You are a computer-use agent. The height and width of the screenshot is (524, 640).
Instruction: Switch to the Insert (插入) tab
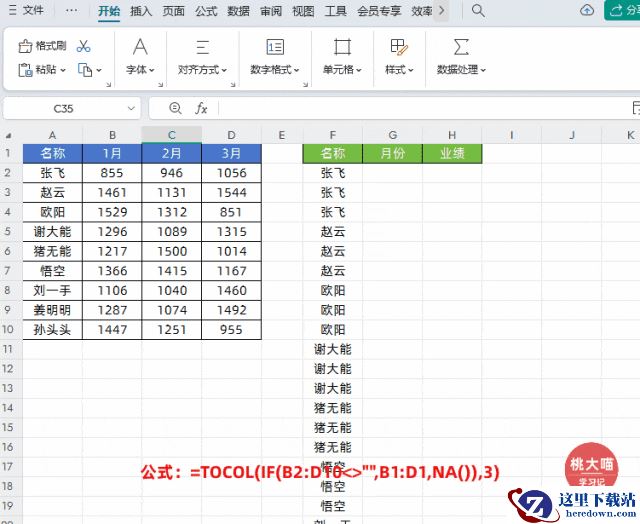pos(141,11)
